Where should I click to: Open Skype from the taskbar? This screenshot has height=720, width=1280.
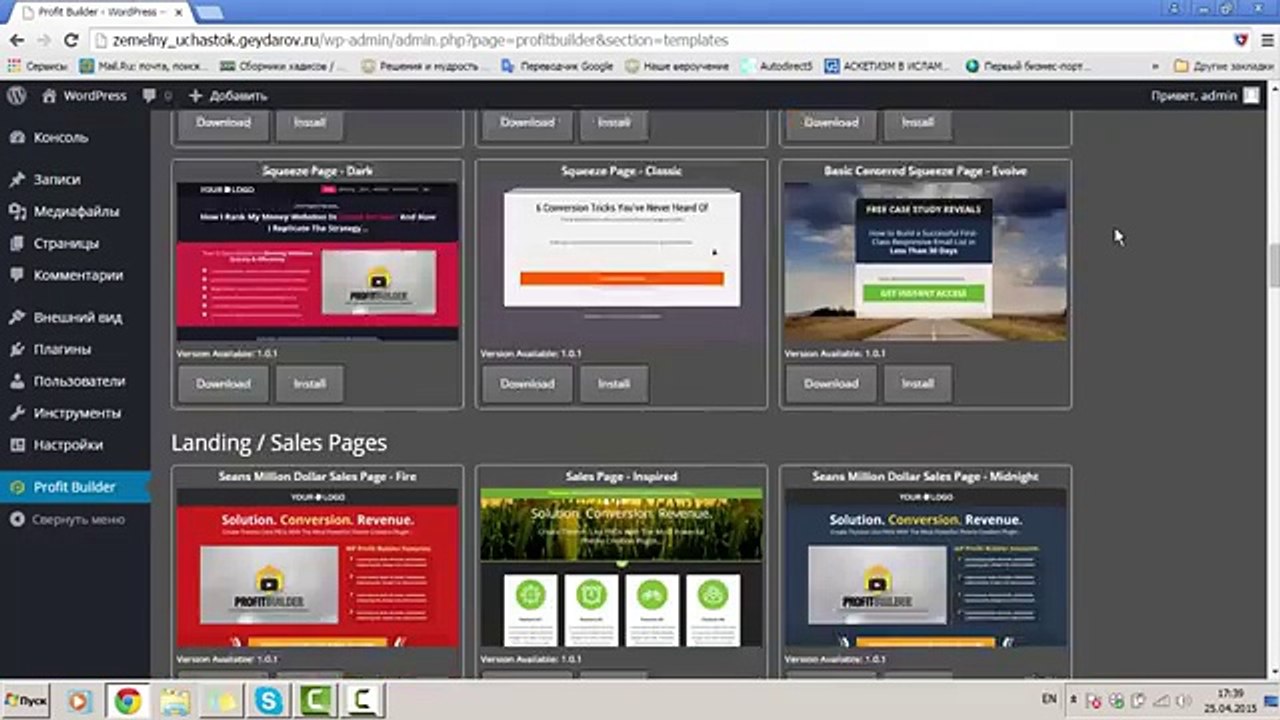pyautogui.click(x=268, y=701)
